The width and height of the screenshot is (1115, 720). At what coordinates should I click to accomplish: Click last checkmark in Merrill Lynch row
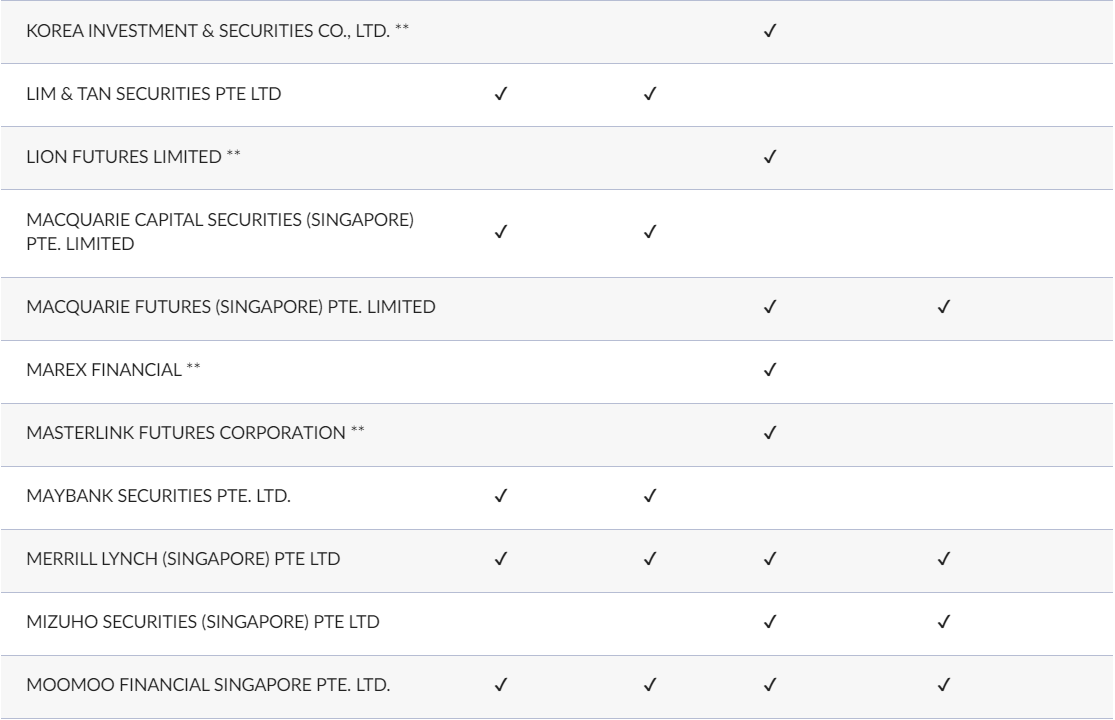click(x=942, y=558)
